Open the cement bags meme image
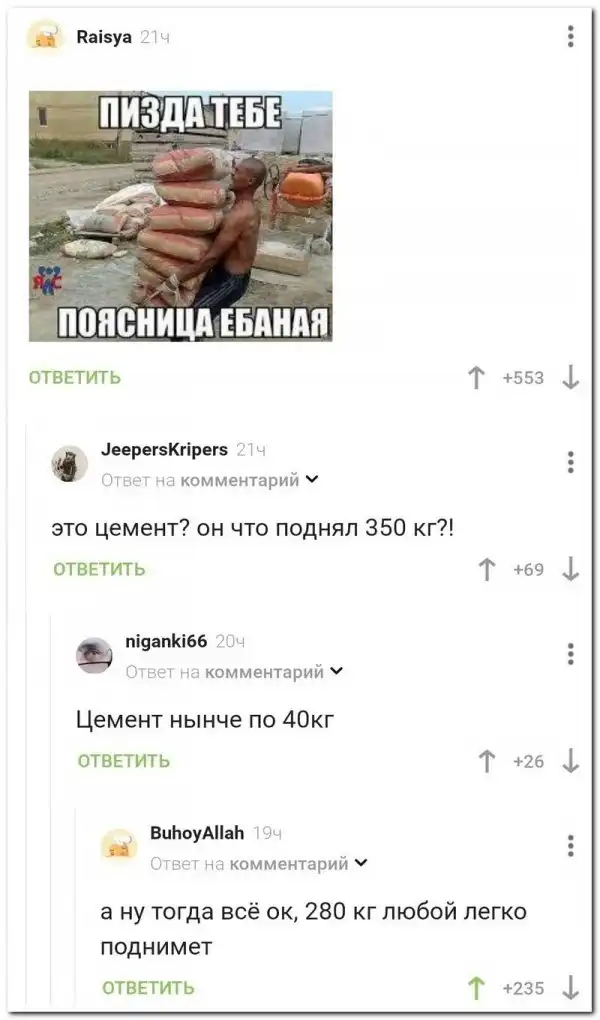This screenshot has height=1020, width=600. 181,216
